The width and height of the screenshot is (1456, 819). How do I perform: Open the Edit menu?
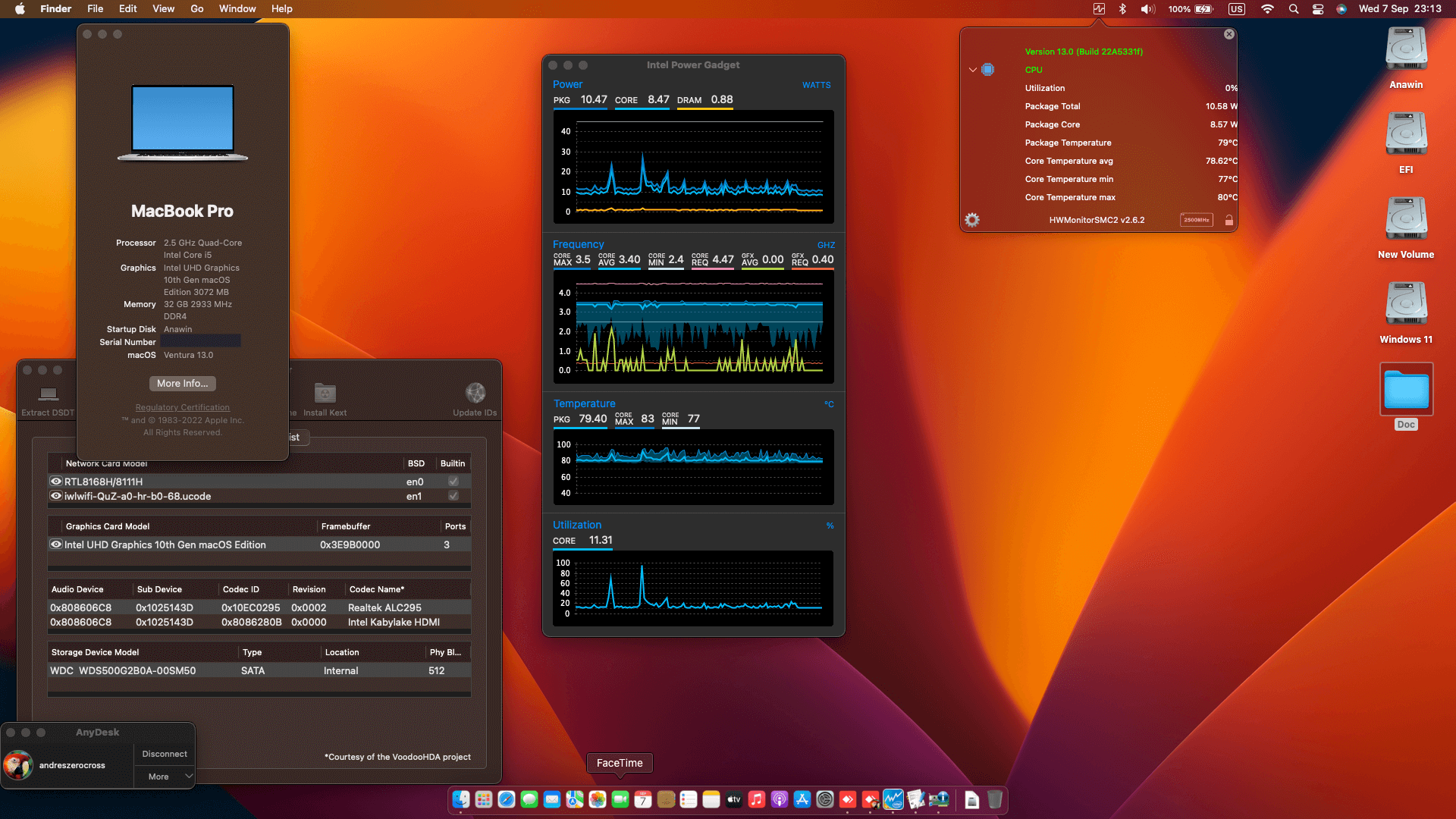click(x=128, y=9)
